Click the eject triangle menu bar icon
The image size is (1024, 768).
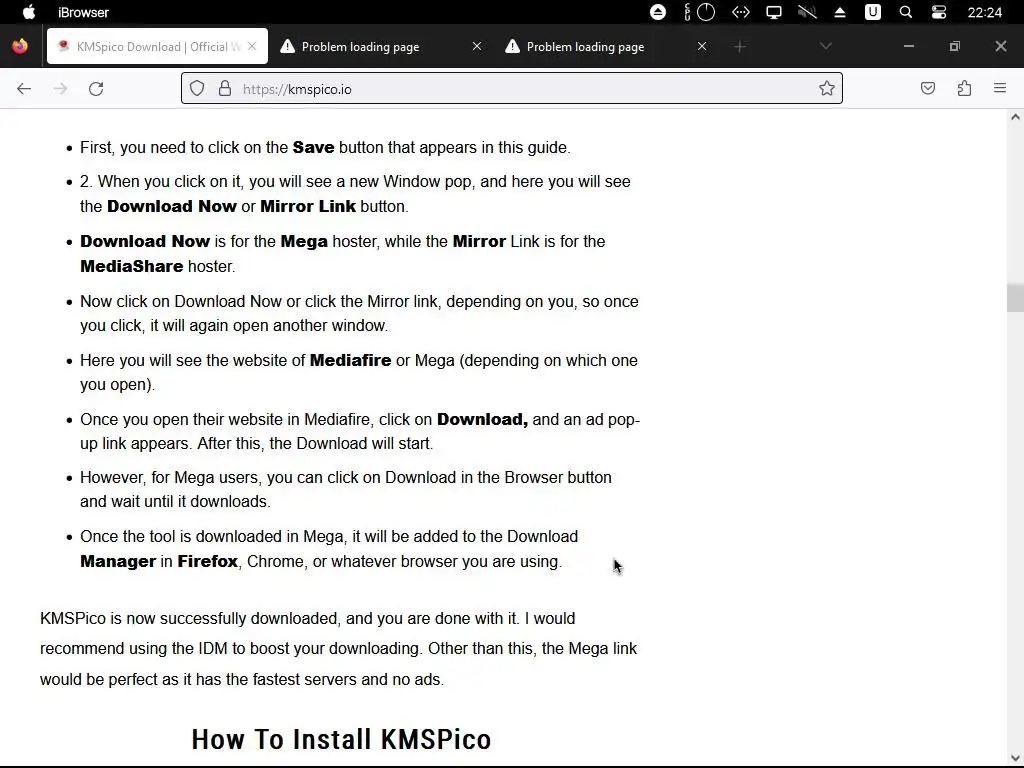840,12
